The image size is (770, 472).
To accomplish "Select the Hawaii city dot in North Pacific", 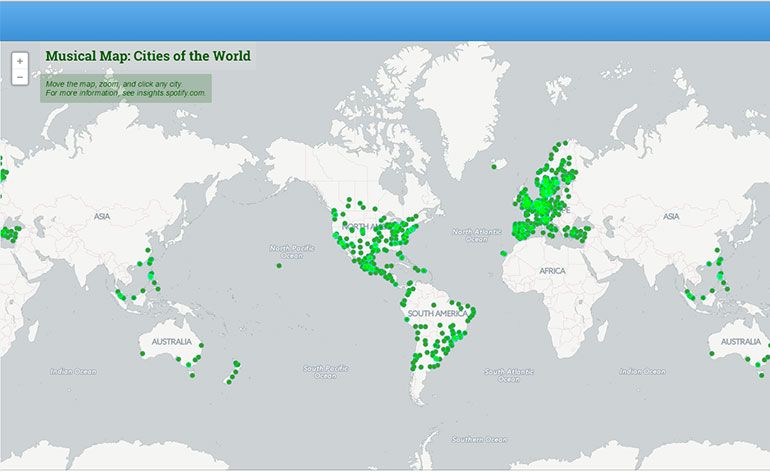I will point(278,265).
